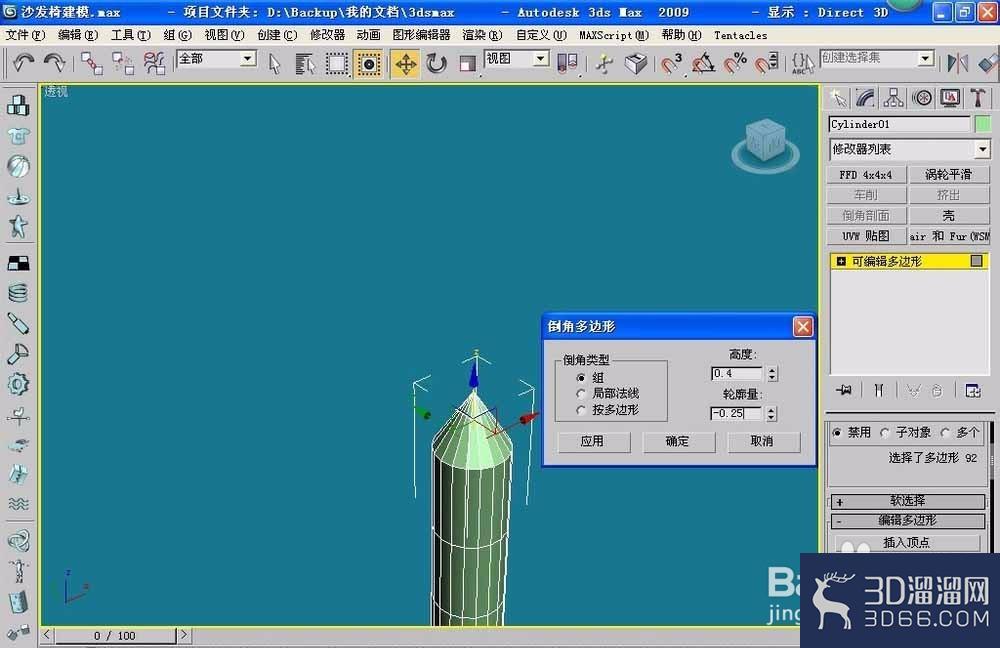Image resolution: width=1000 pixels, height=648 pixels.
Task: Open the 创建选择集 dropdown
Action: pyautogui.click(x=925, y=59)
